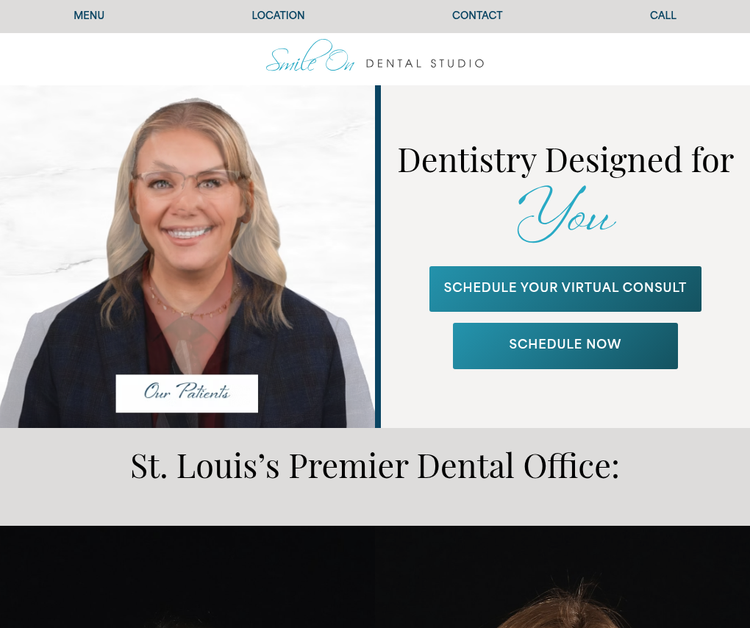Click the dark photo below the heading

click(x=375, y=577)
